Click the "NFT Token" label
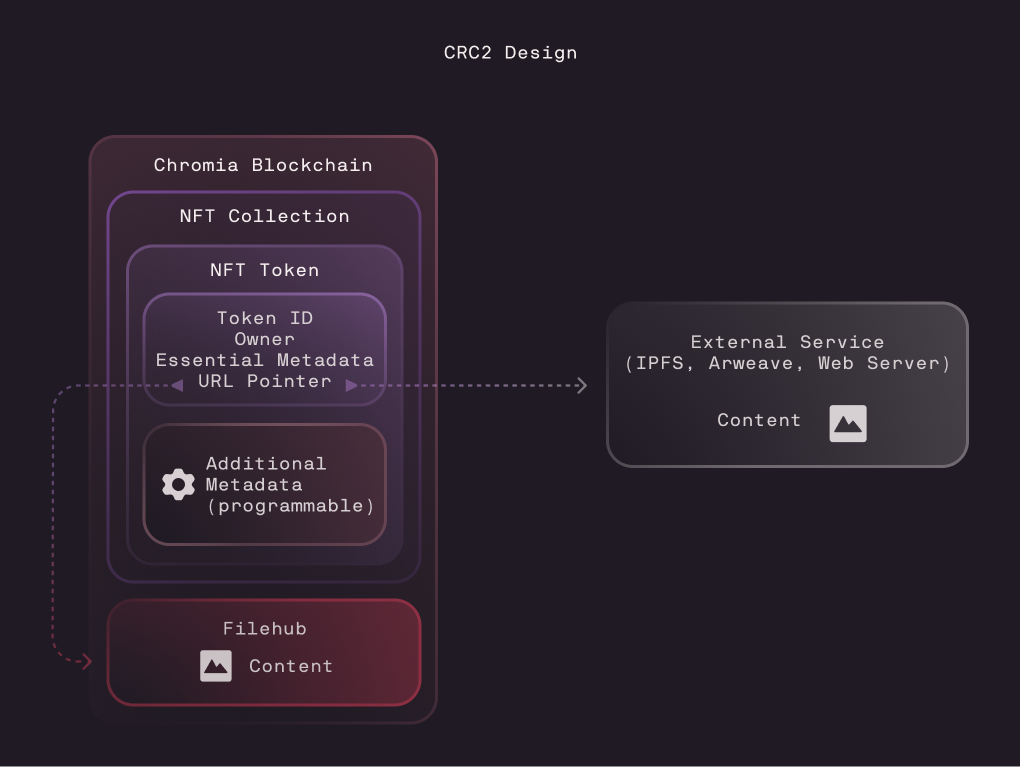Image resolution: width=1020 pixels, height=767 pixels. (x=265, y=270)
